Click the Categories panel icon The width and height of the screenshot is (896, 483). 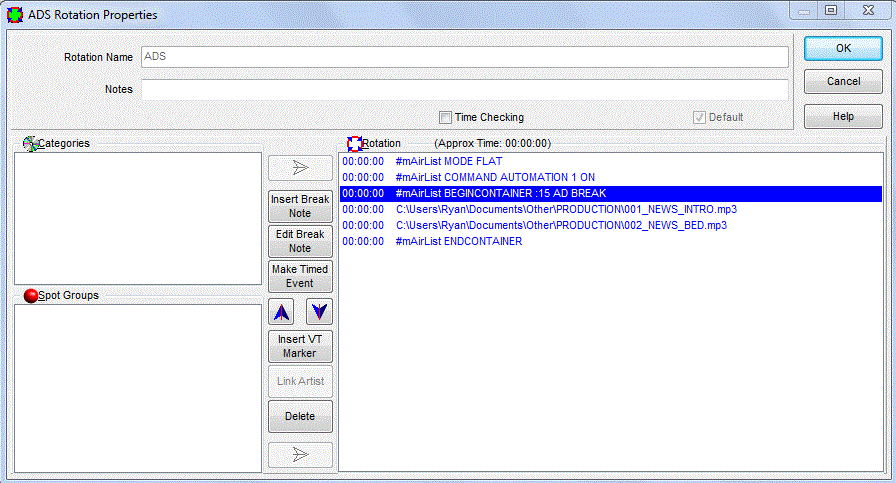[30, 143]
